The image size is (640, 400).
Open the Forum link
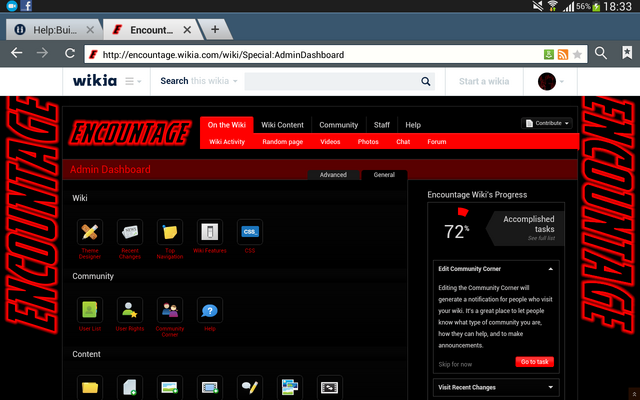pos(437,142)
